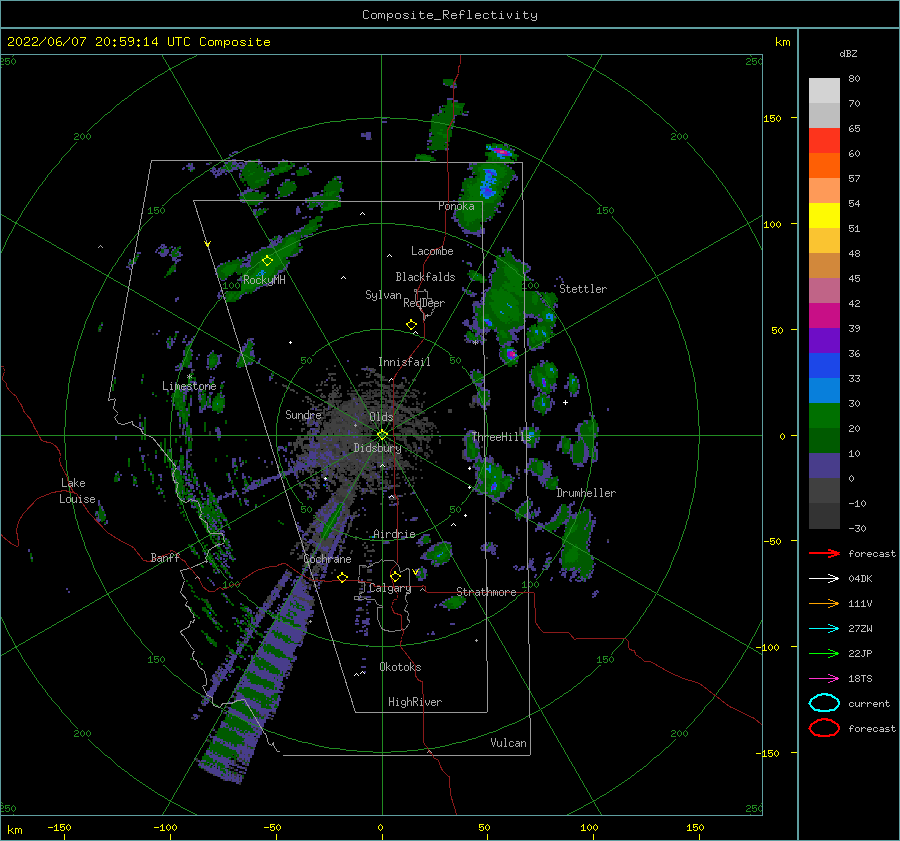The image size is (900, 841).
Task: Click the Calgary city label
Action: pos(390,588)
